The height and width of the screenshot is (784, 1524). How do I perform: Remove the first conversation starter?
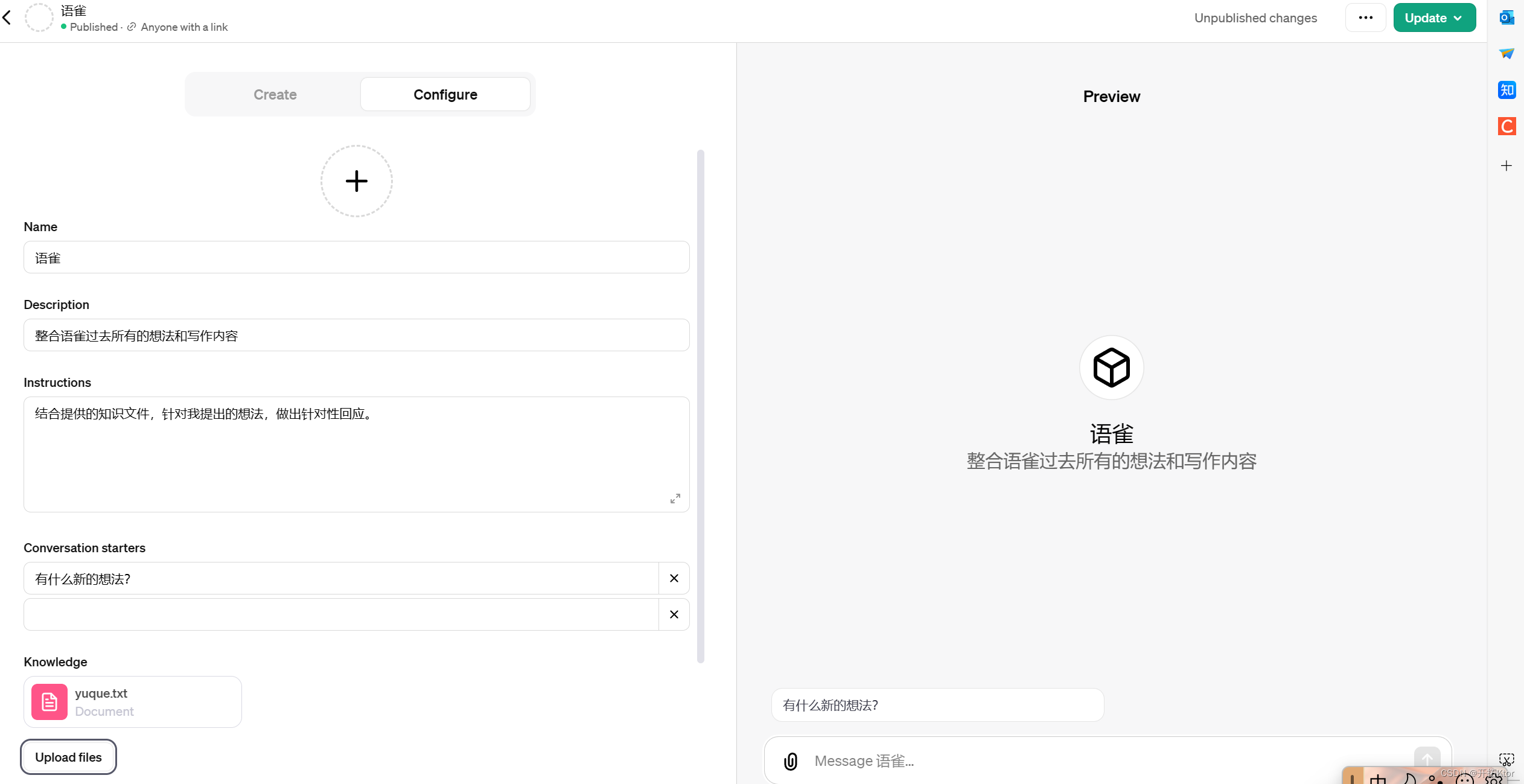[674, 578]
